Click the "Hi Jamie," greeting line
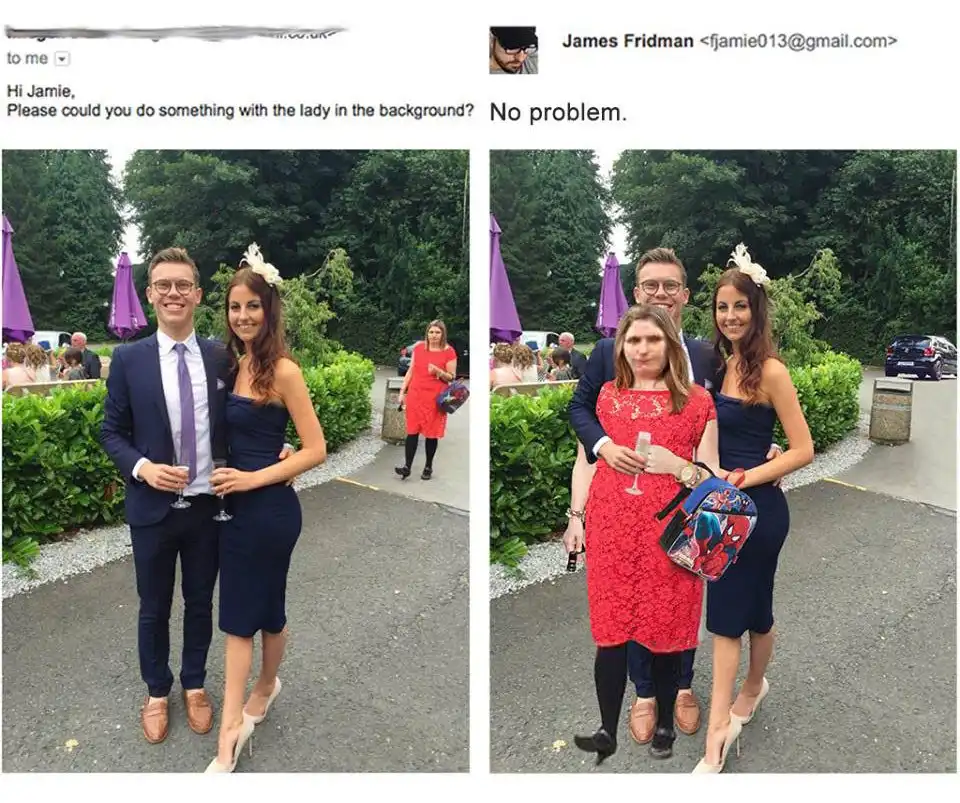 click(x=40, y=91)
